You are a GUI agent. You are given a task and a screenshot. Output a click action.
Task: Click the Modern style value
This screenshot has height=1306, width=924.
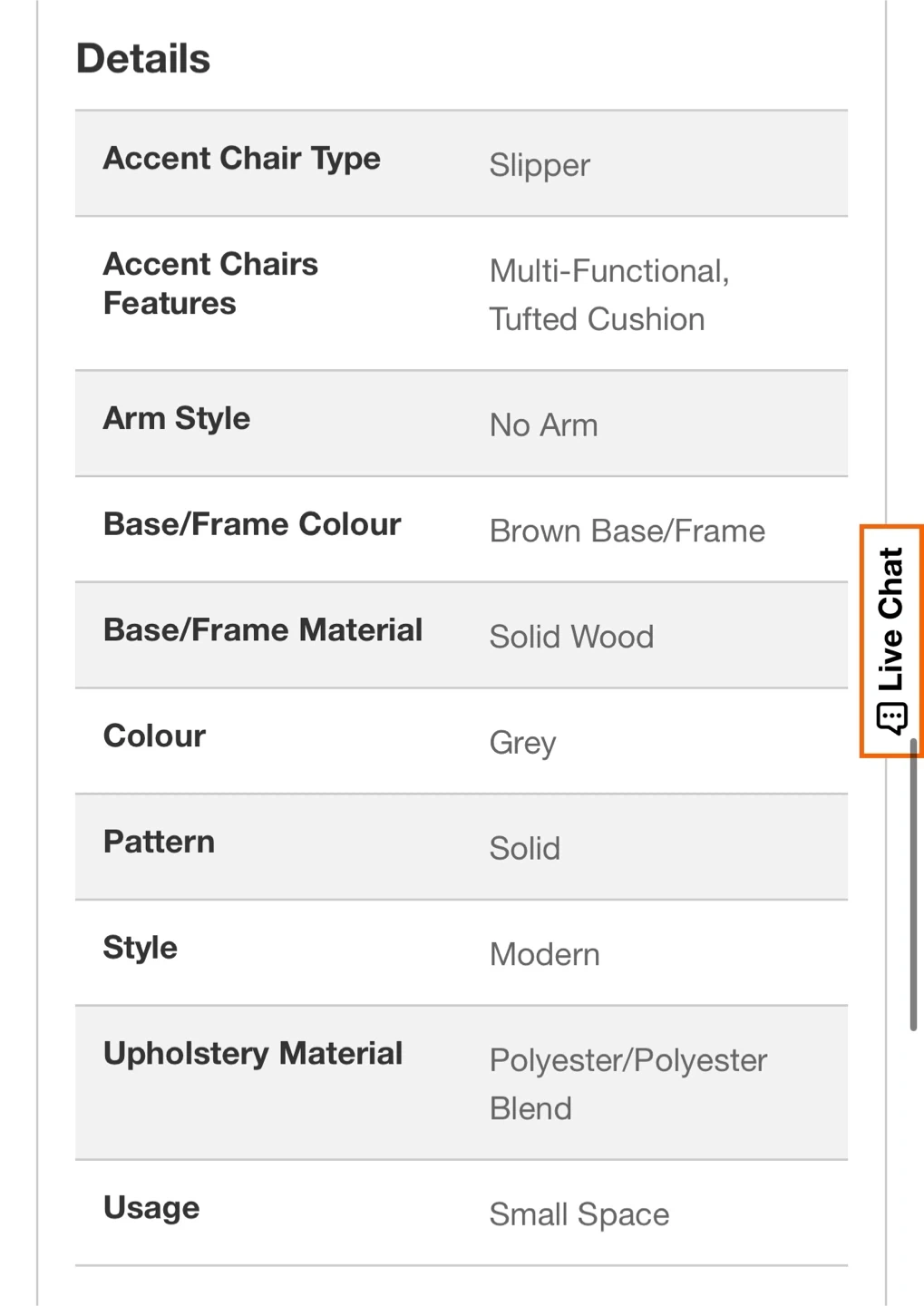pos(545,955)
